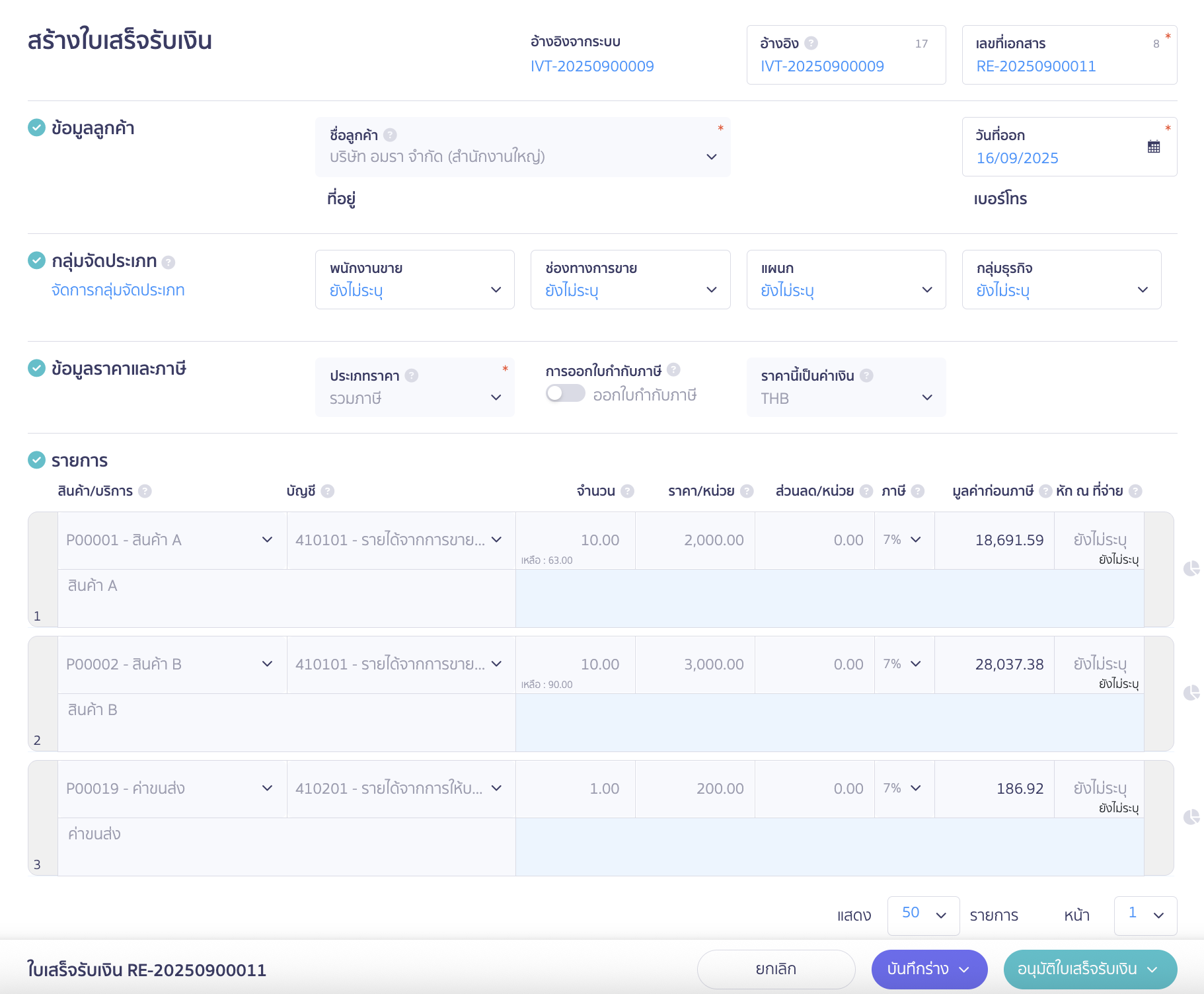The width and height of the screenshot is (1204, 994).
Task: Open product dropdown P00001 - สินค้า A
Action: point(172,541)
